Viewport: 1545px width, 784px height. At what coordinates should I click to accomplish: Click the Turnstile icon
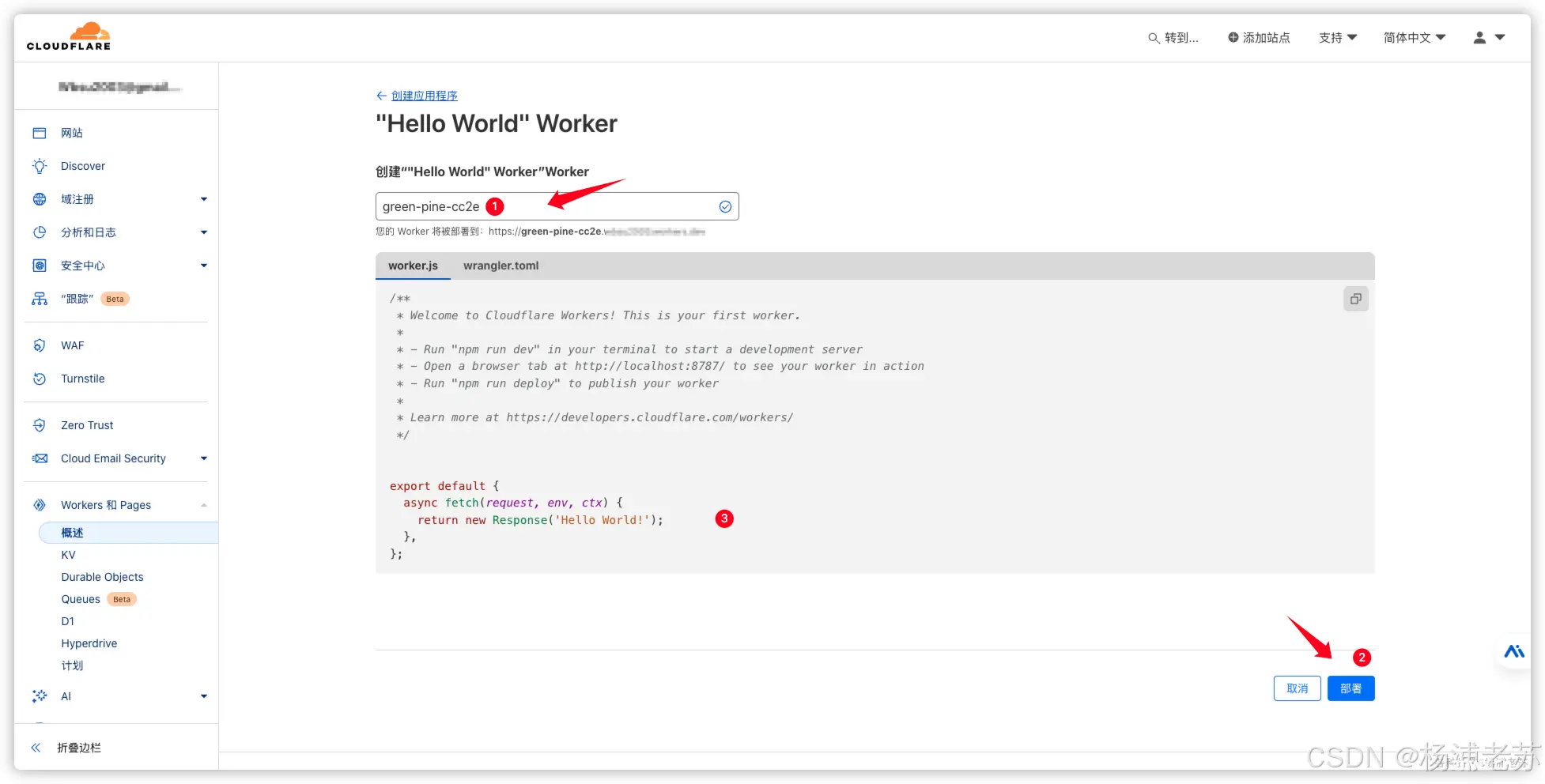click(x=40, y=379)
